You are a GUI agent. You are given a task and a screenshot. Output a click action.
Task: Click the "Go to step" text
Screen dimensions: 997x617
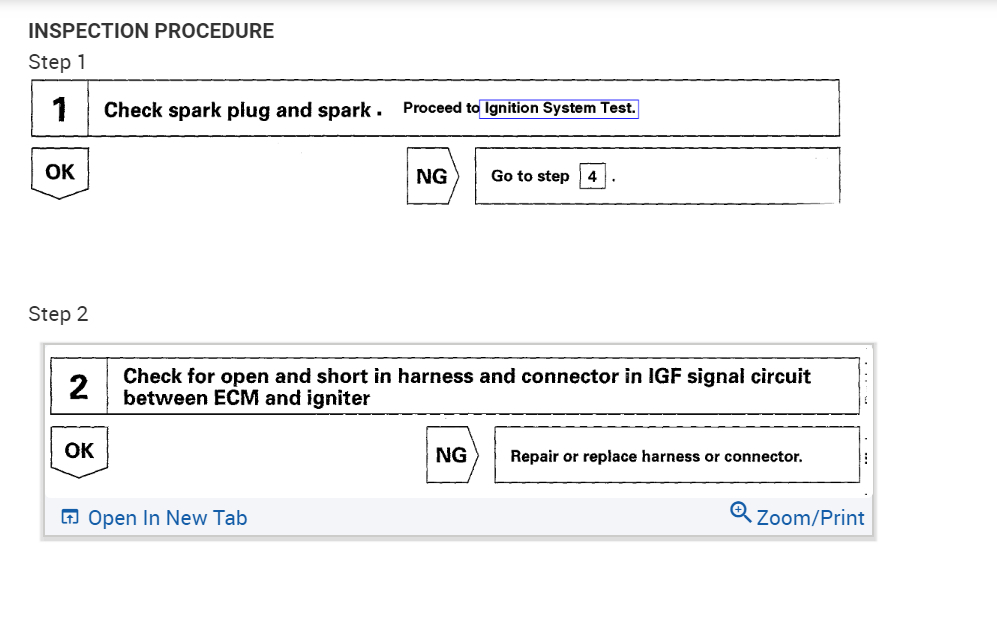(530, 177)
